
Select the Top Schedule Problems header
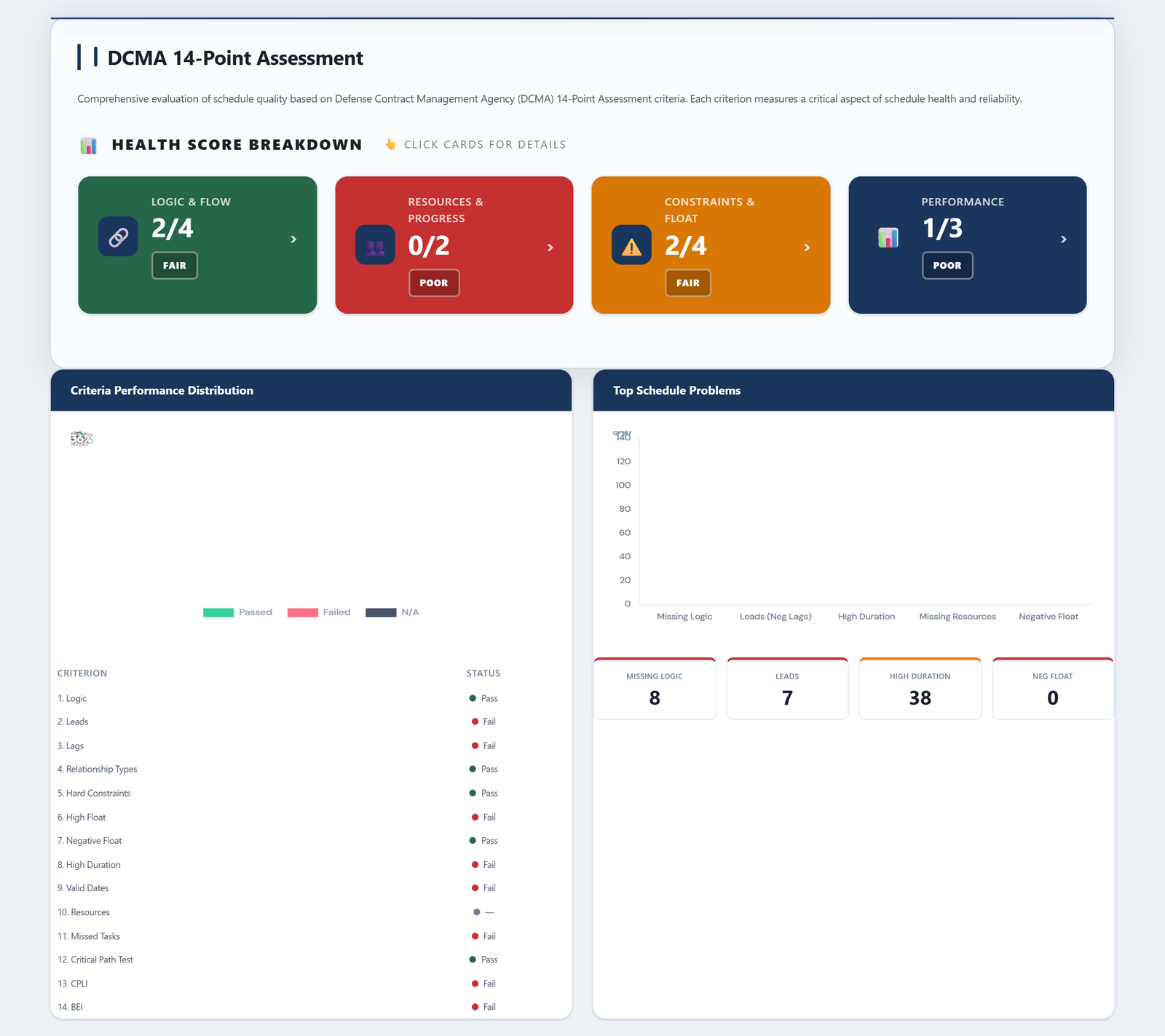pyautogui.click(x=676, y=390)
